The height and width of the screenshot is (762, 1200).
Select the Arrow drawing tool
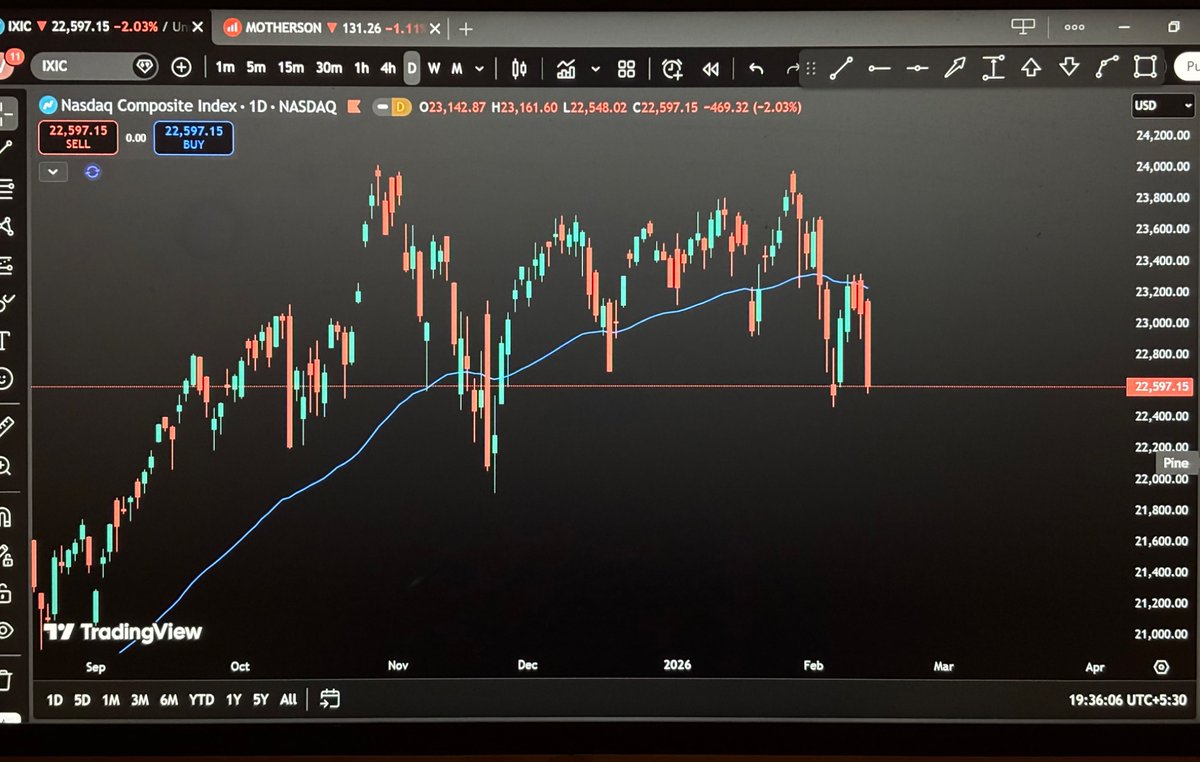[955, 68]
